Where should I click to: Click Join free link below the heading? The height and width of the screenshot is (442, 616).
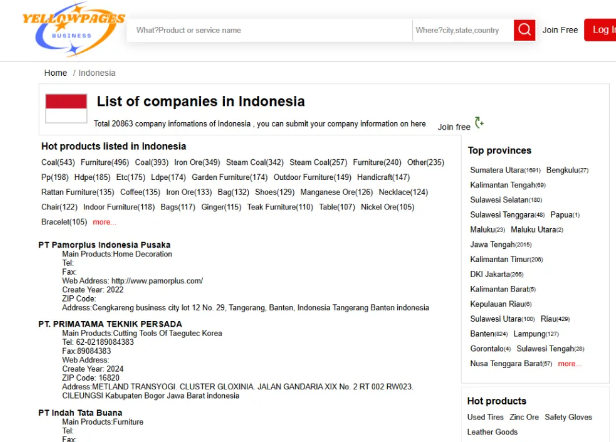click(x=454, y=127)
